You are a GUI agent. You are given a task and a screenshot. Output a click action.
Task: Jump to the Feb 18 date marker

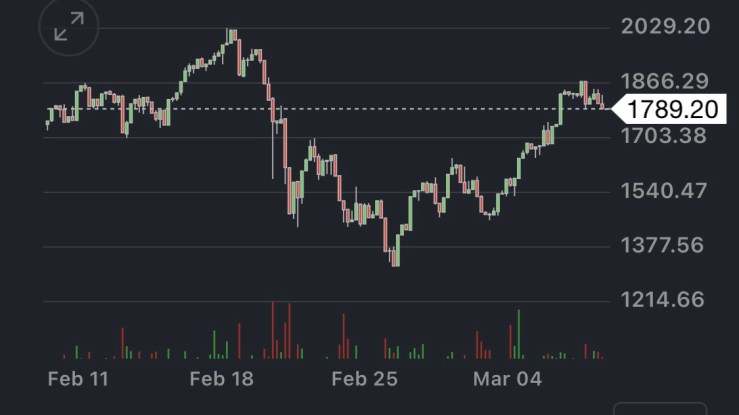pos(221,378)
